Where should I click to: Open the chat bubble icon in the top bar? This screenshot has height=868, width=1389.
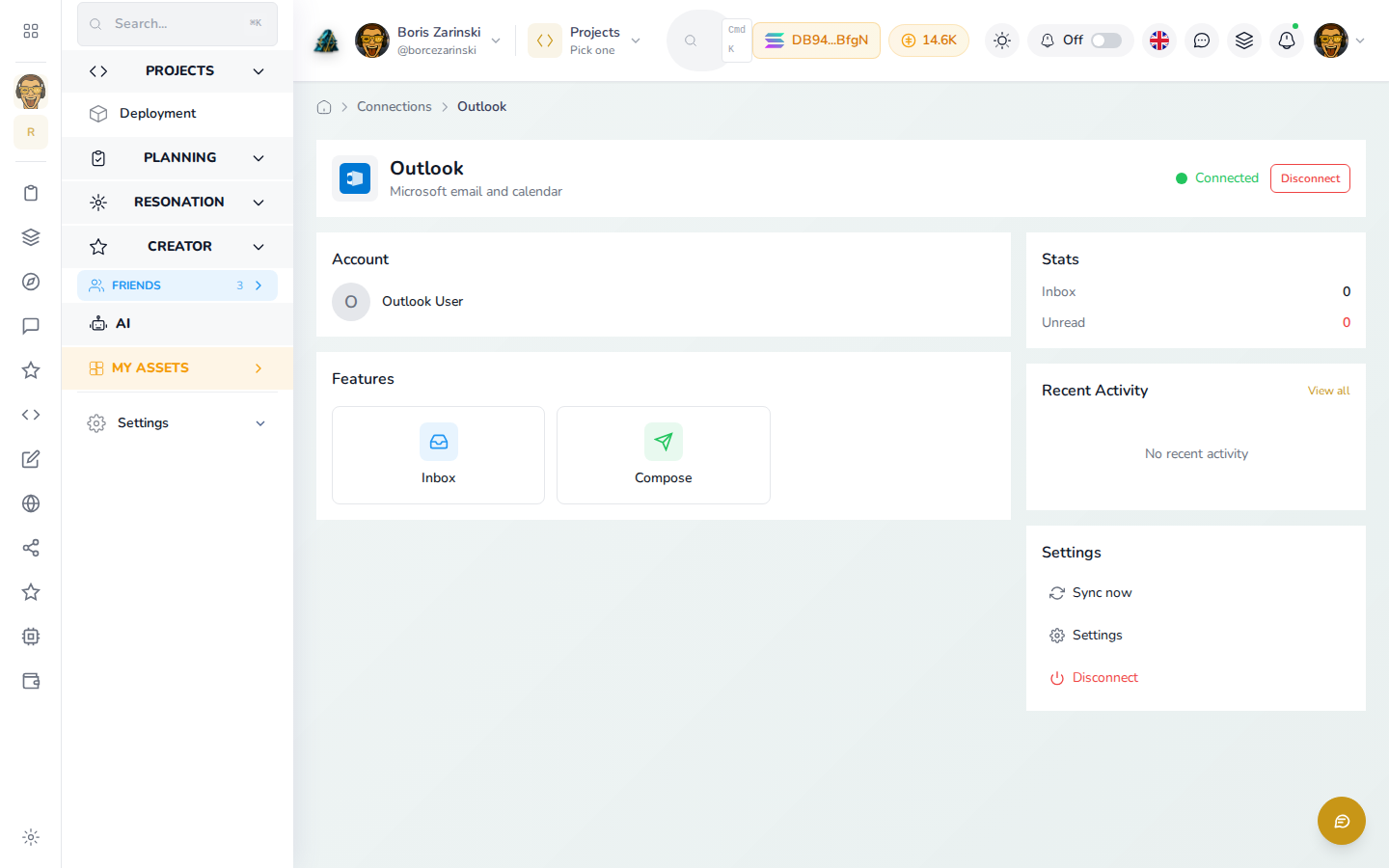tap(1202, 41)
